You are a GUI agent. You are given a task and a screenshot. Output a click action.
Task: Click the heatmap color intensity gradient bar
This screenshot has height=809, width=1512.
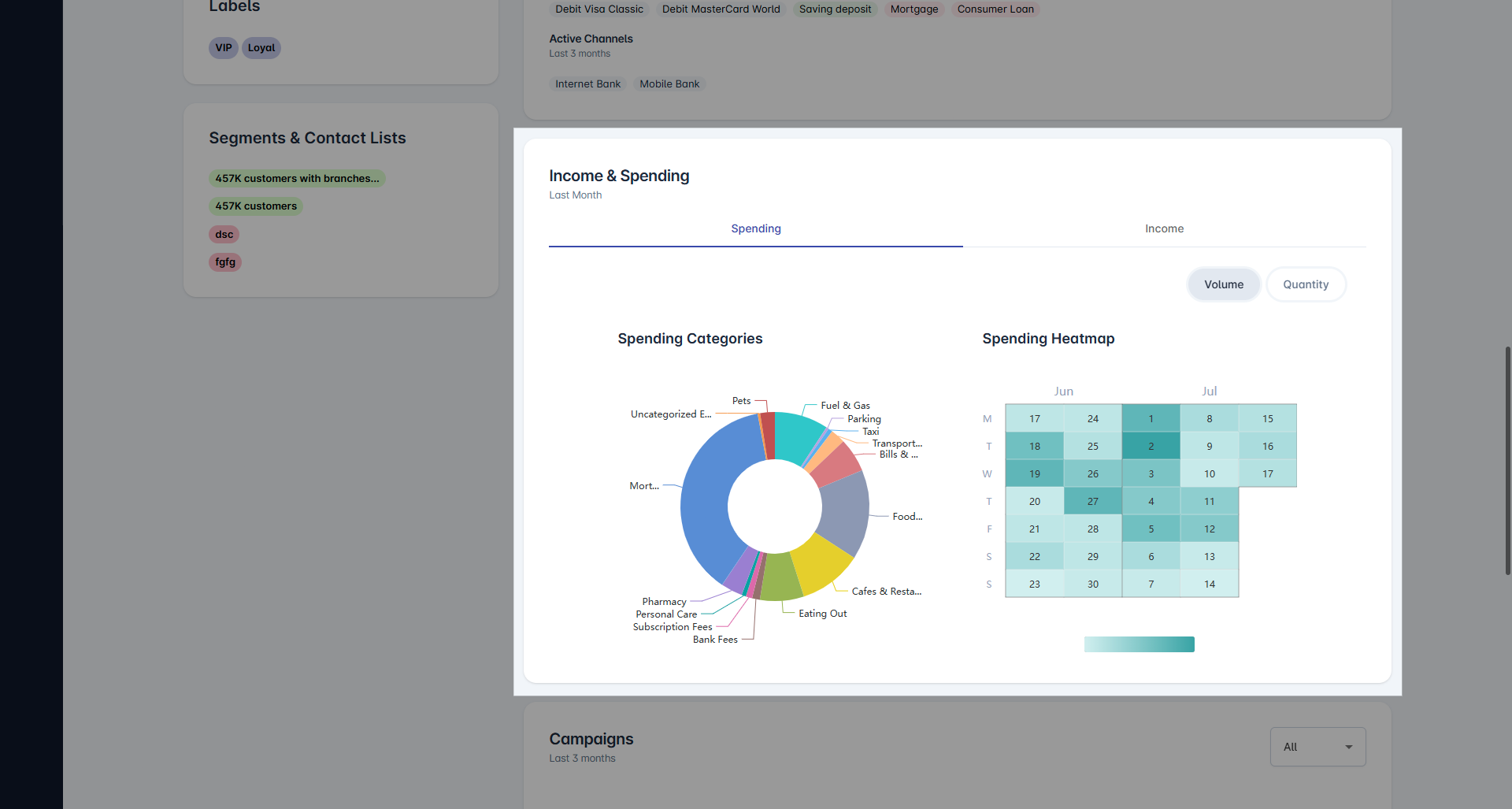tap(1139, 644)
